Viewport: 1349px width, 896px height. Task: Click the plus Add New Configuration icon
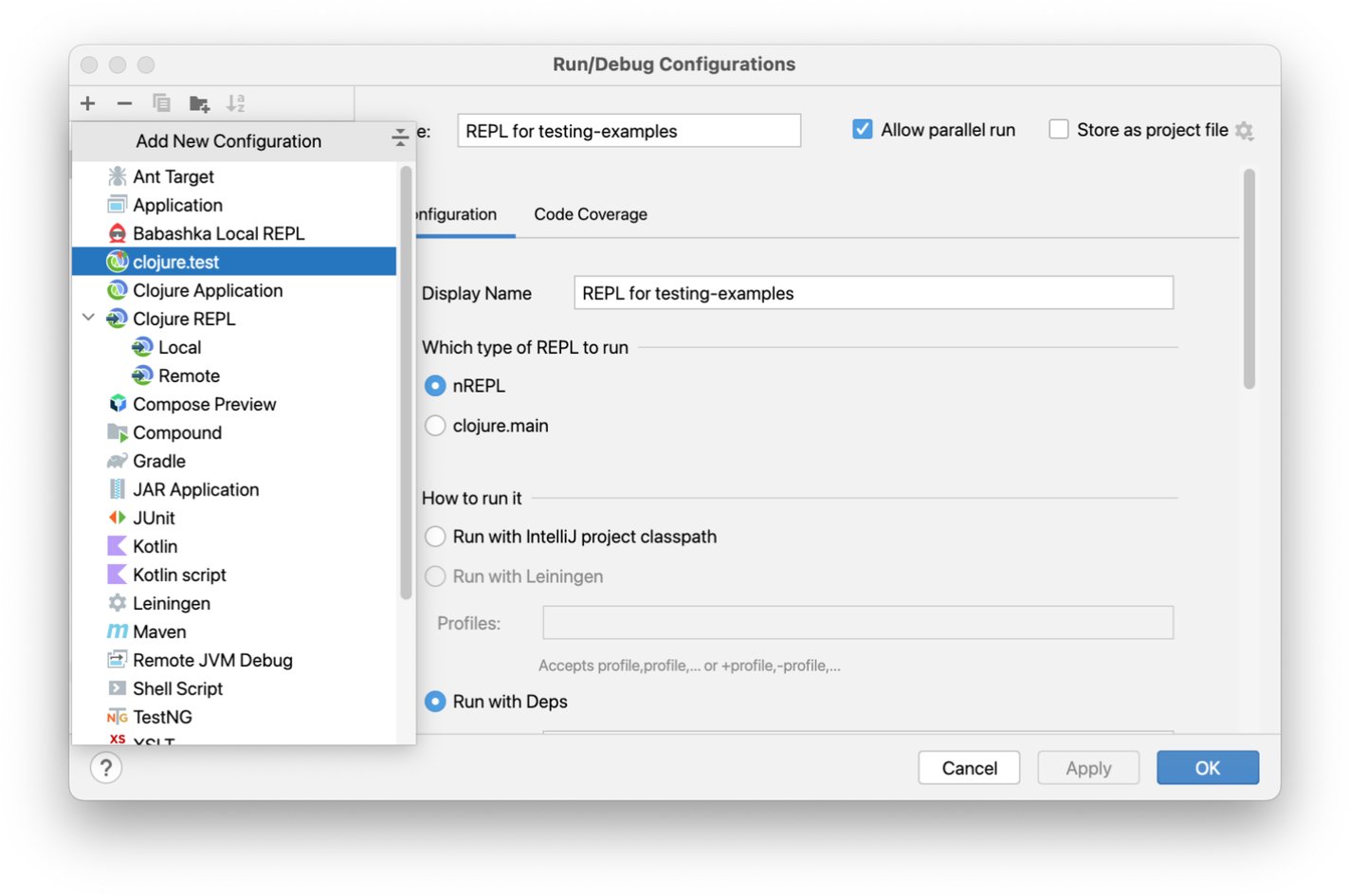click(88, 103)
